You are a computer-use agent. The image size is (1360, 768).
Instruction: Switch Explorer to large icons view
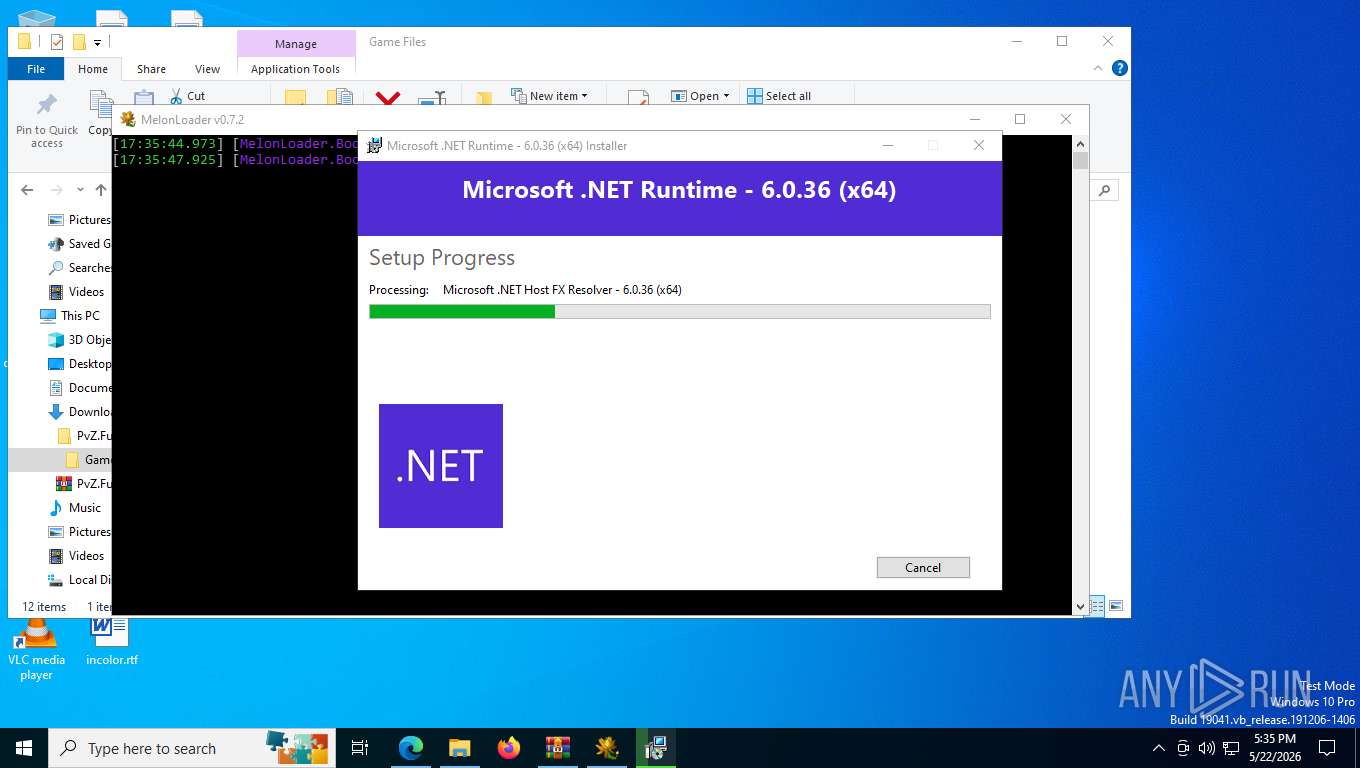(1116, 605)
